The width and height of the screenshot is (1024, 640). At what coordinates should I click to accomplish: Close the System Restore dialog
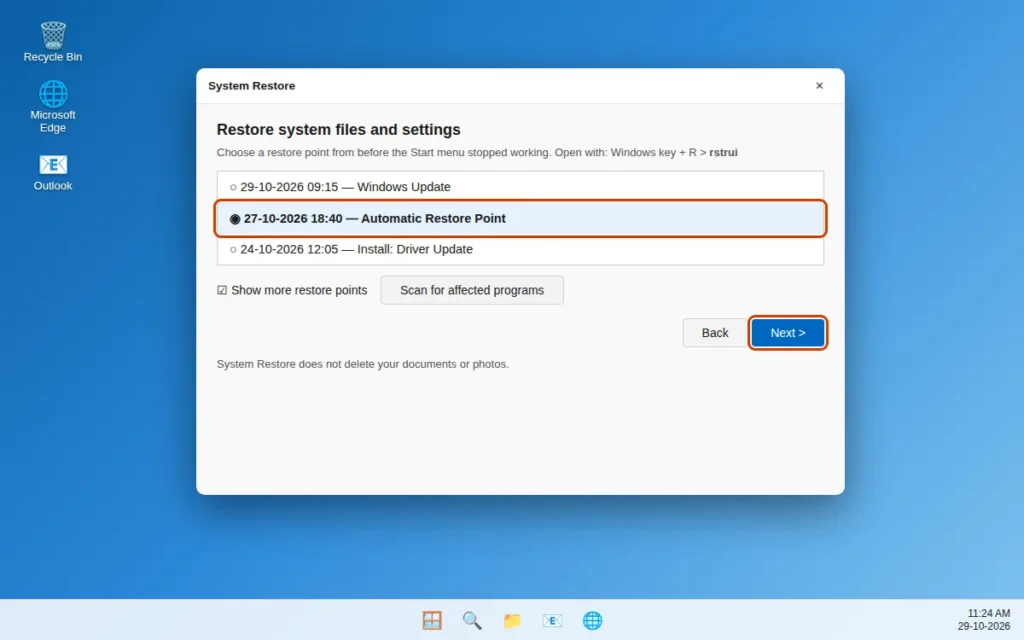[x=819, y=86]
